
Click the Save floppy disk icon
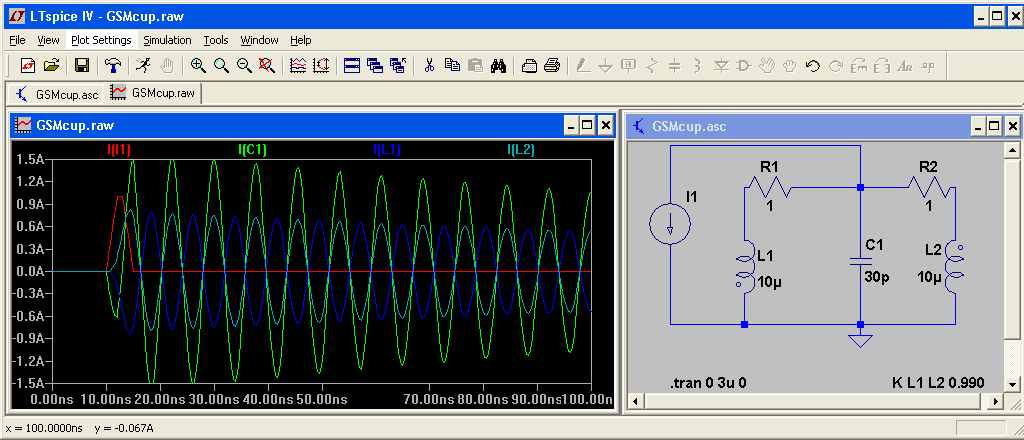[x=82, y=66]
